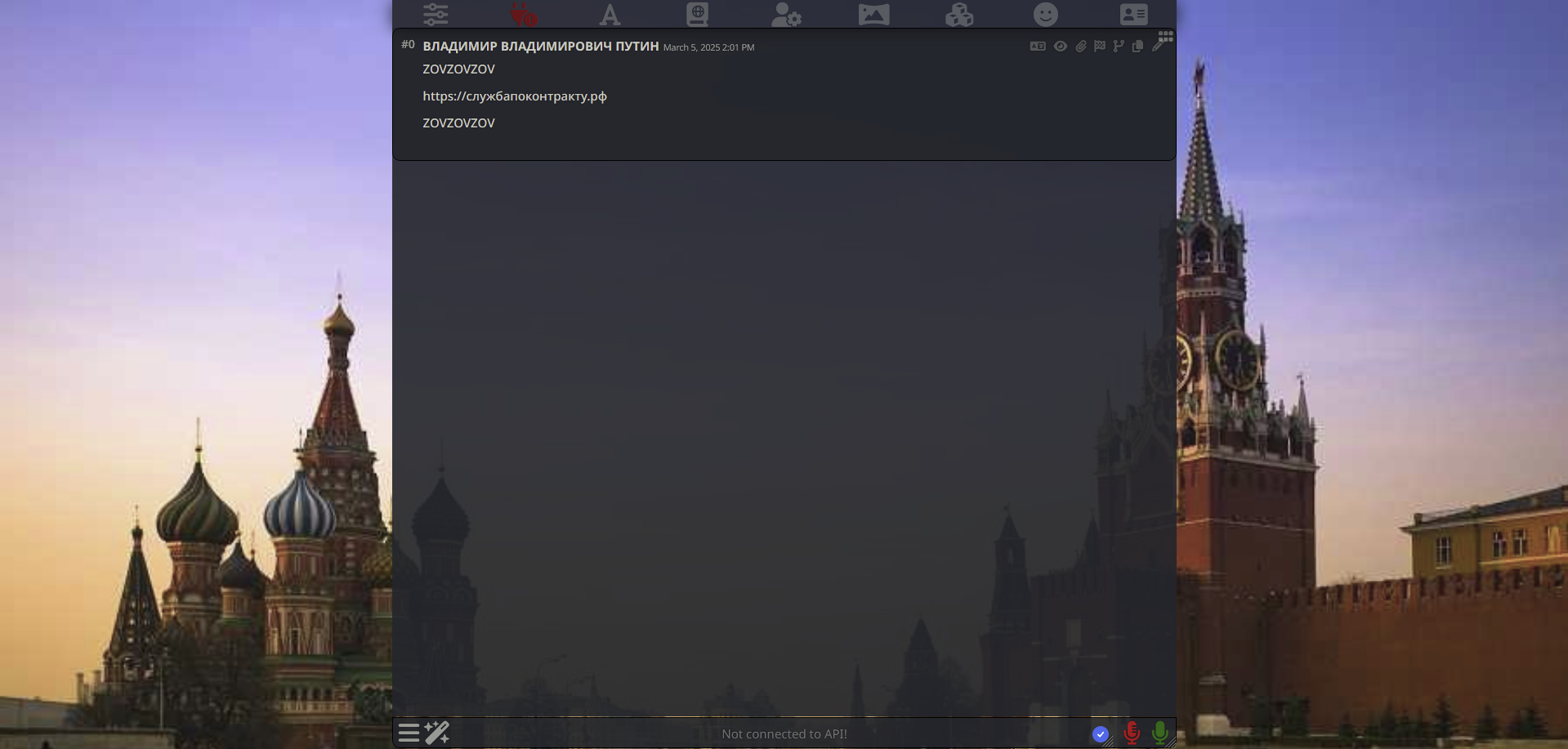Open AI response configuration sliders panel
The image size is (1568, 749).
pyautogui.click(x=436, y=14)
